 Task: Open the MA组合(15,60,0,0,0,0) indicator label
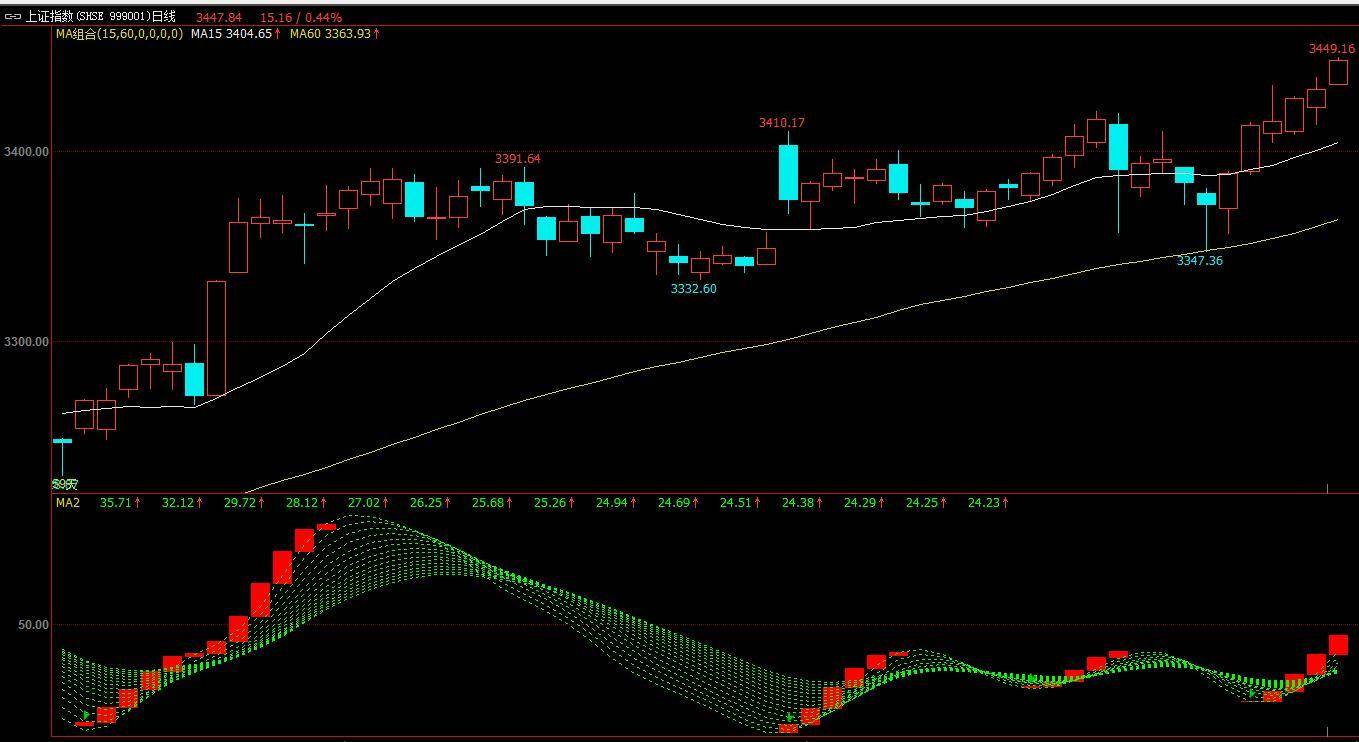pos(120,33)
